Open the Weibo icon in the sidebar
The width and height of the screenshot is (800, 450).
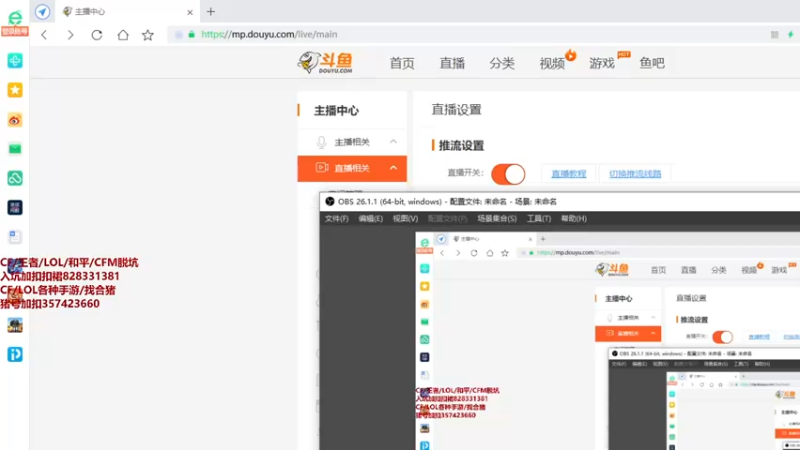pos(15,120)
